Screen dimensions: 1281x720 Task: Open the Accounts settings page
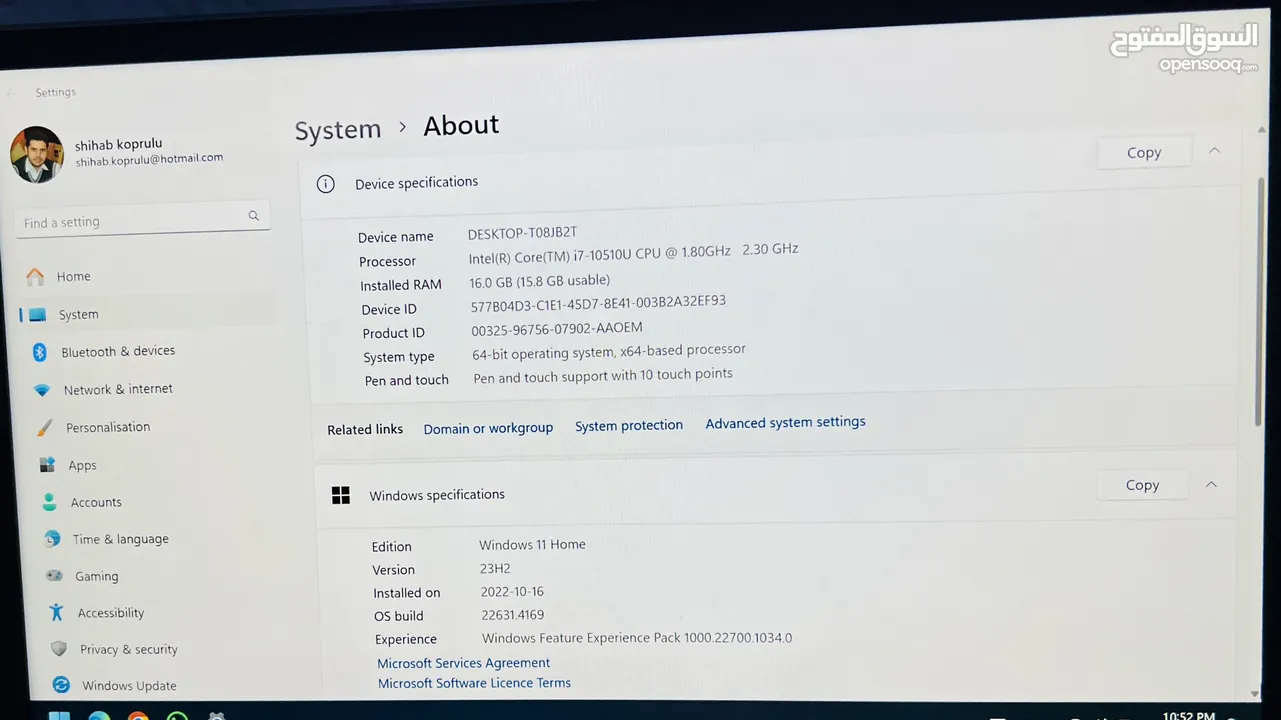96,503
